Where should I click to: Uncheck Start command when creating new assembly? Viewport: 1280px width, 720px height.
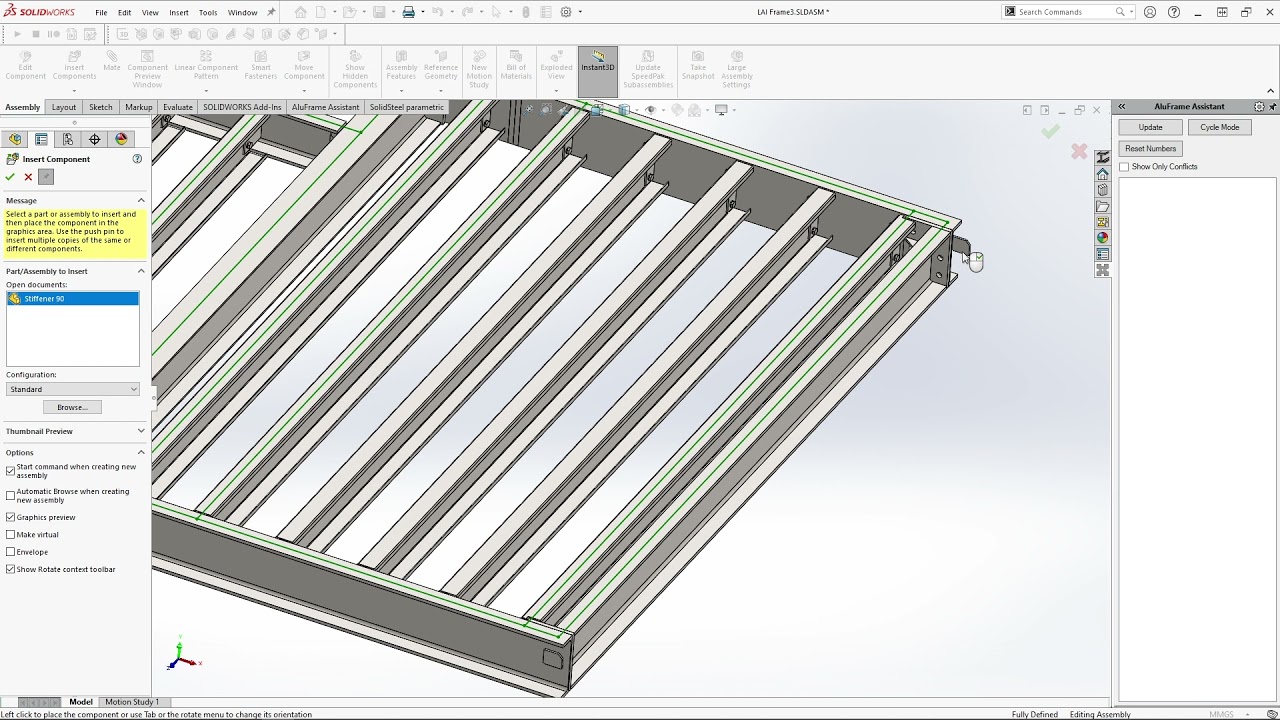(x=11, y=471)
